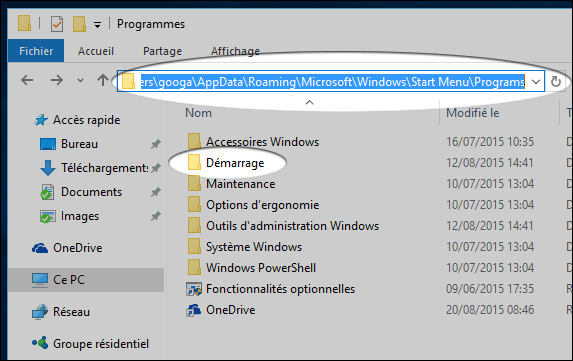Viewport: 573px width, 361px height.
Task: Click the Forward arrow navigation button
Action: 57,80
